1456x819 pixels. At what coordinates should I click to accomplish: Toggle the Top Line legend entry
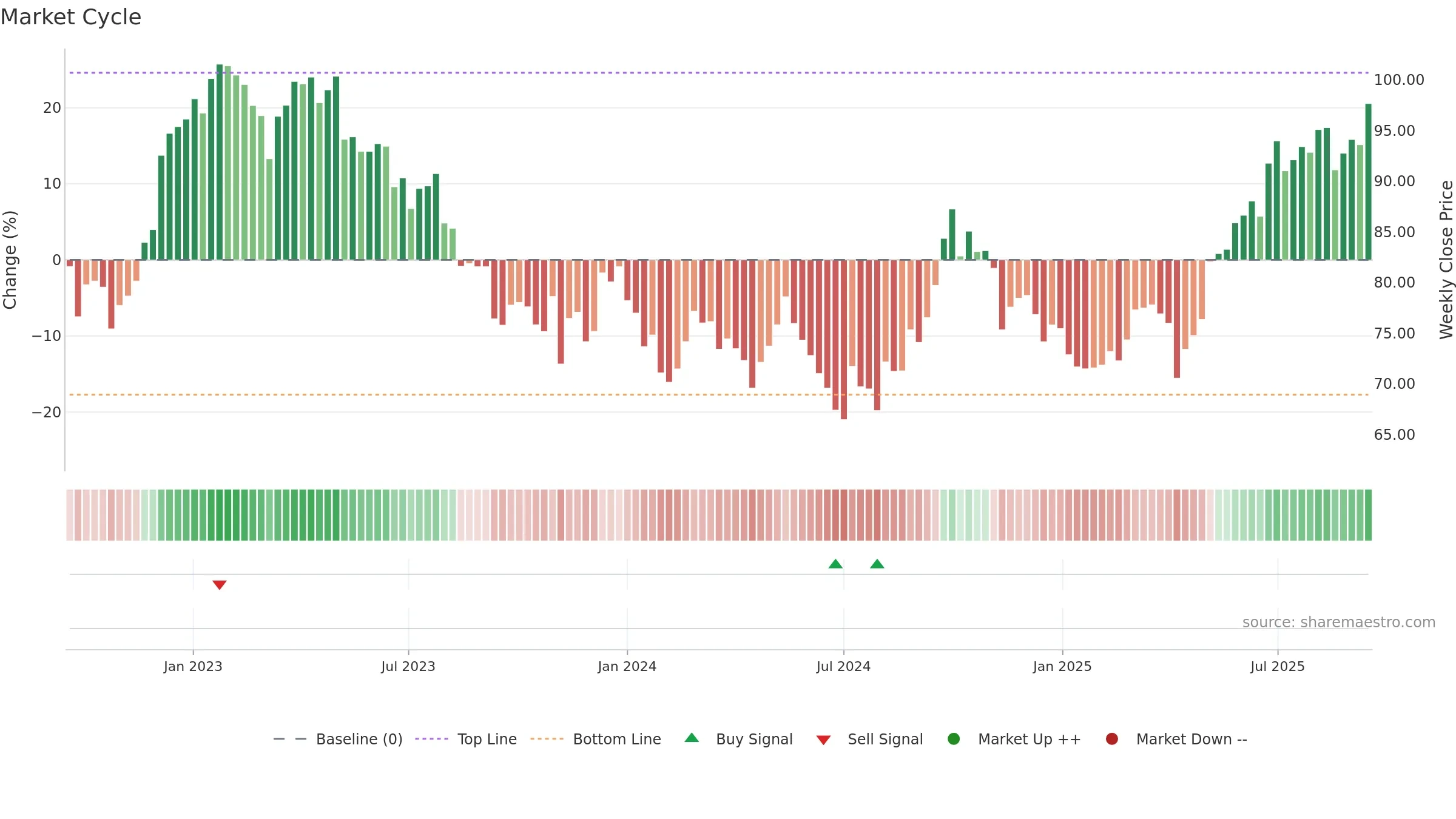[x=466, y=739]
